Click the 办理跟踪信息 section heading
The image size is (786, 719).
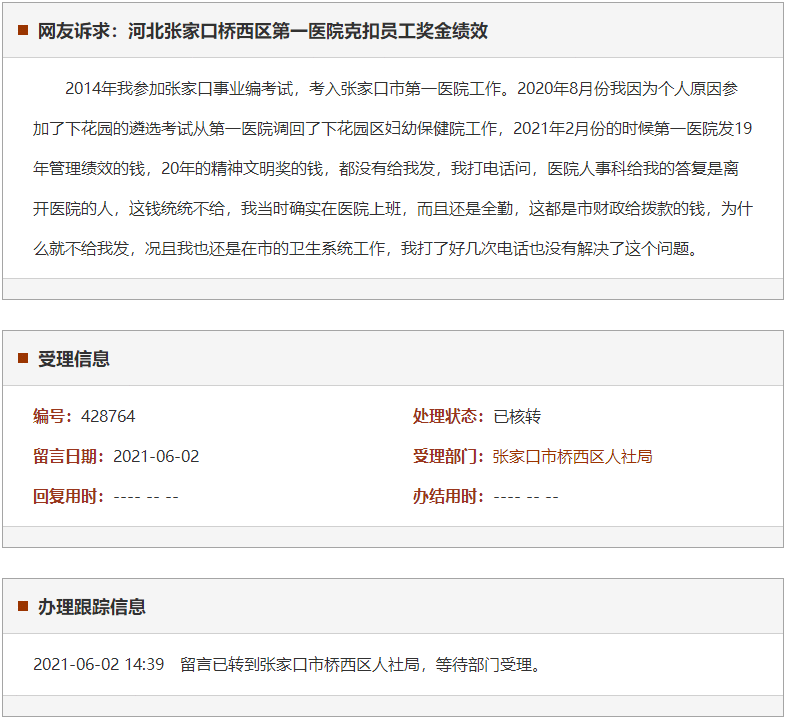pyautogui.click(x=92, y=607)
